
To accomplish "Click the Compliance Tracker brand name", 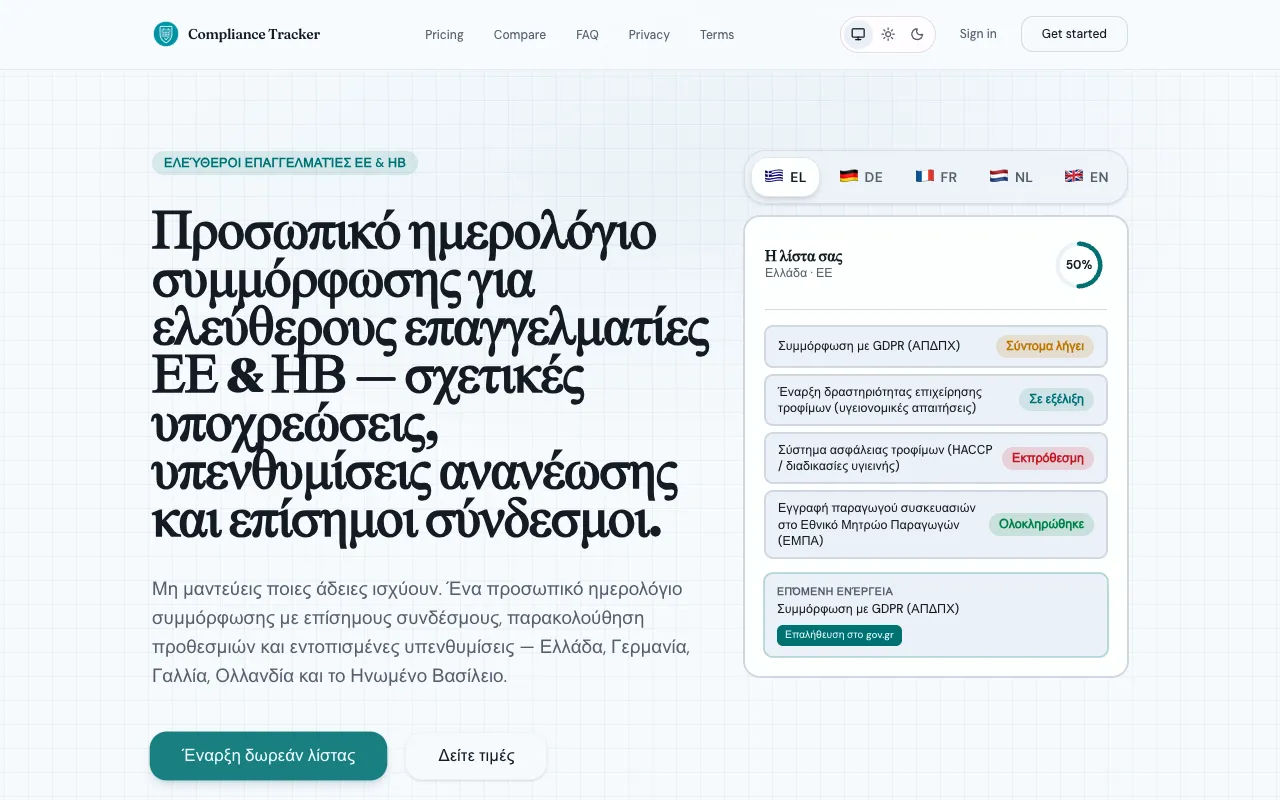I will [x=254, y=34].
